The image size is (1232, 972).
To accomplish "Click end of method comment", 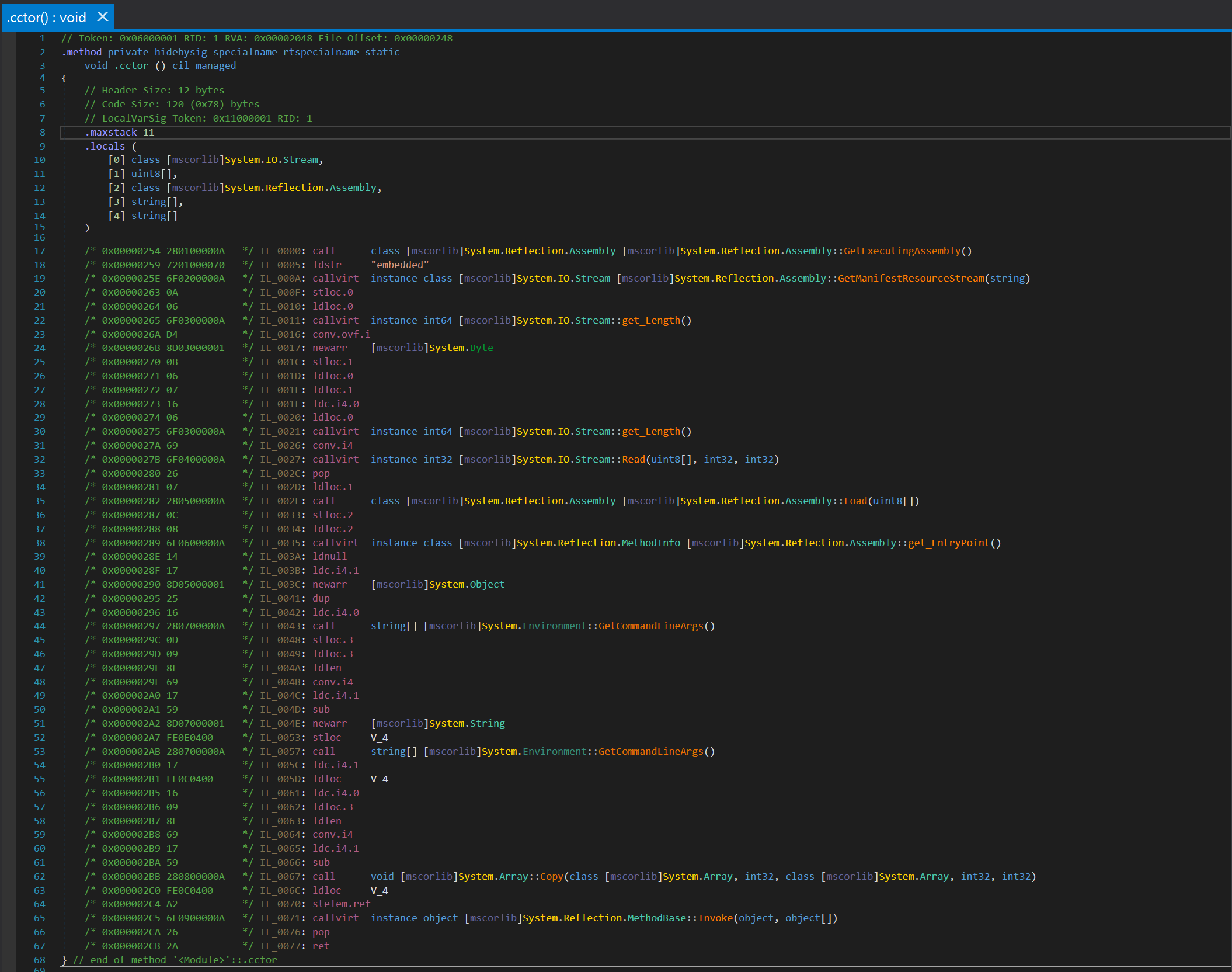I will coord(175,960).
